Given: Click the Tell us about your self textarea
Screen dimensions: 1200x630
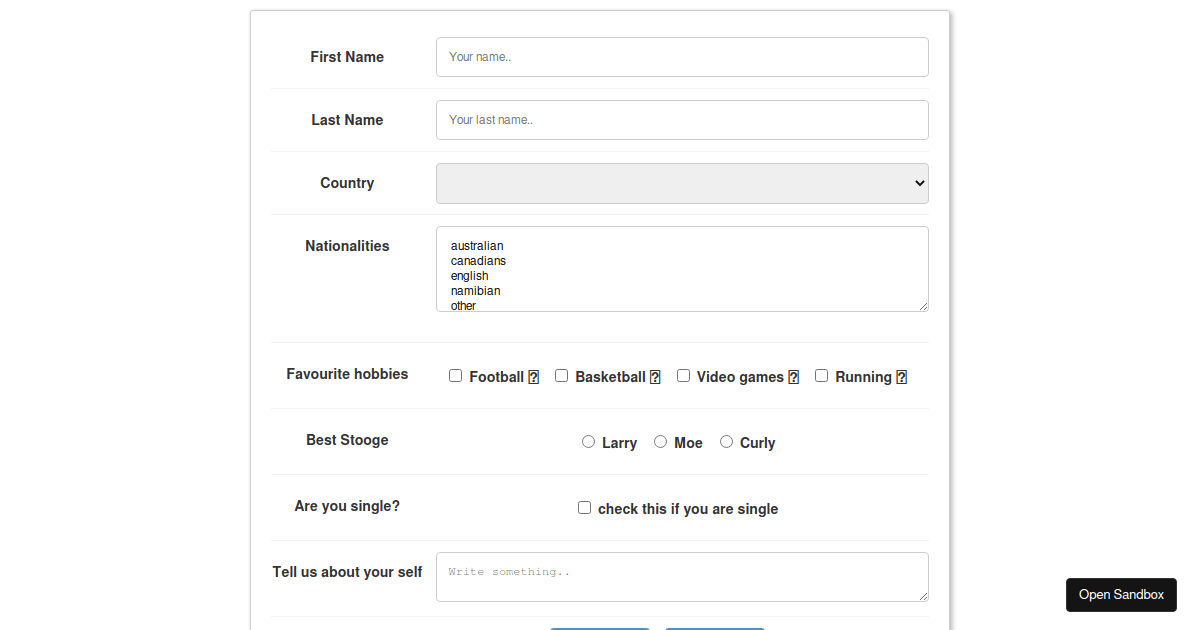Looking at the screenshot, I should pyautogui.click(x=682, y=576).
